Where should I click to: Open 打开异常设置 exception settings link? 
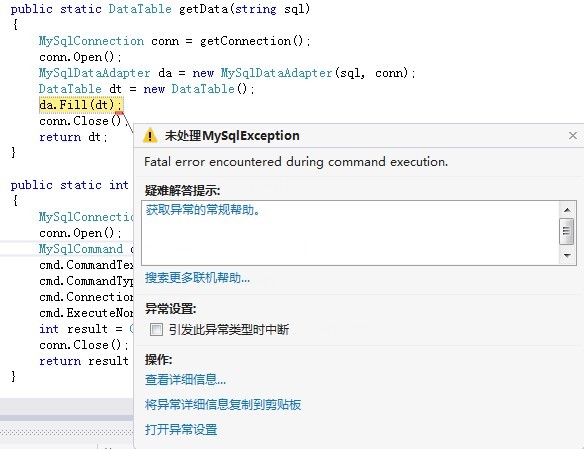[181, 429]
